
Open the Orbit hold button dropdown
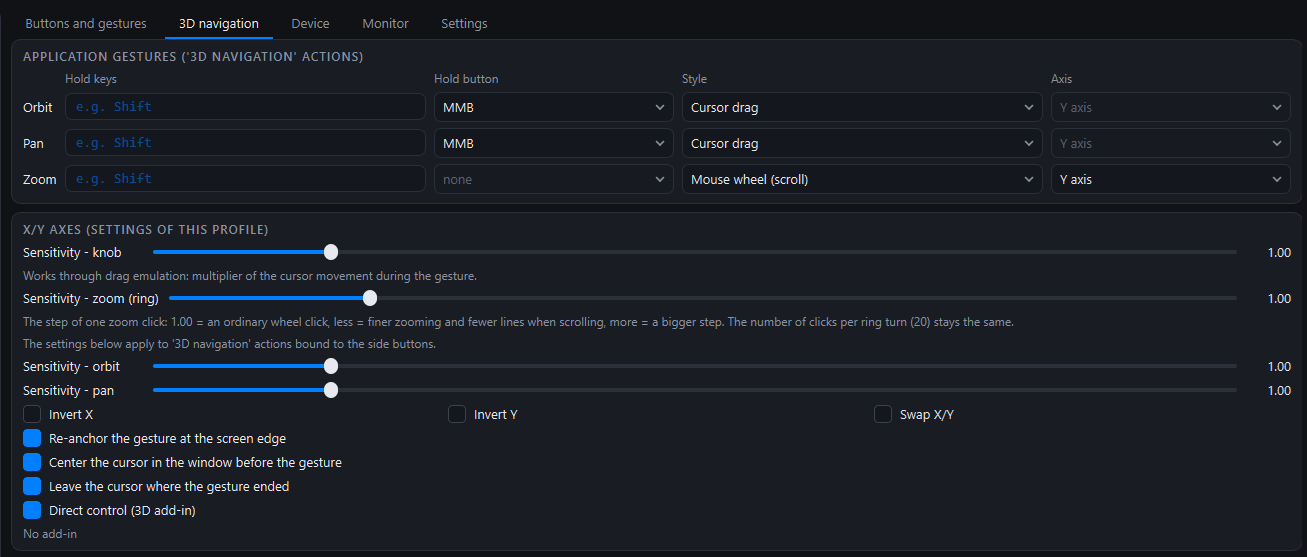[x=554, y=107]
